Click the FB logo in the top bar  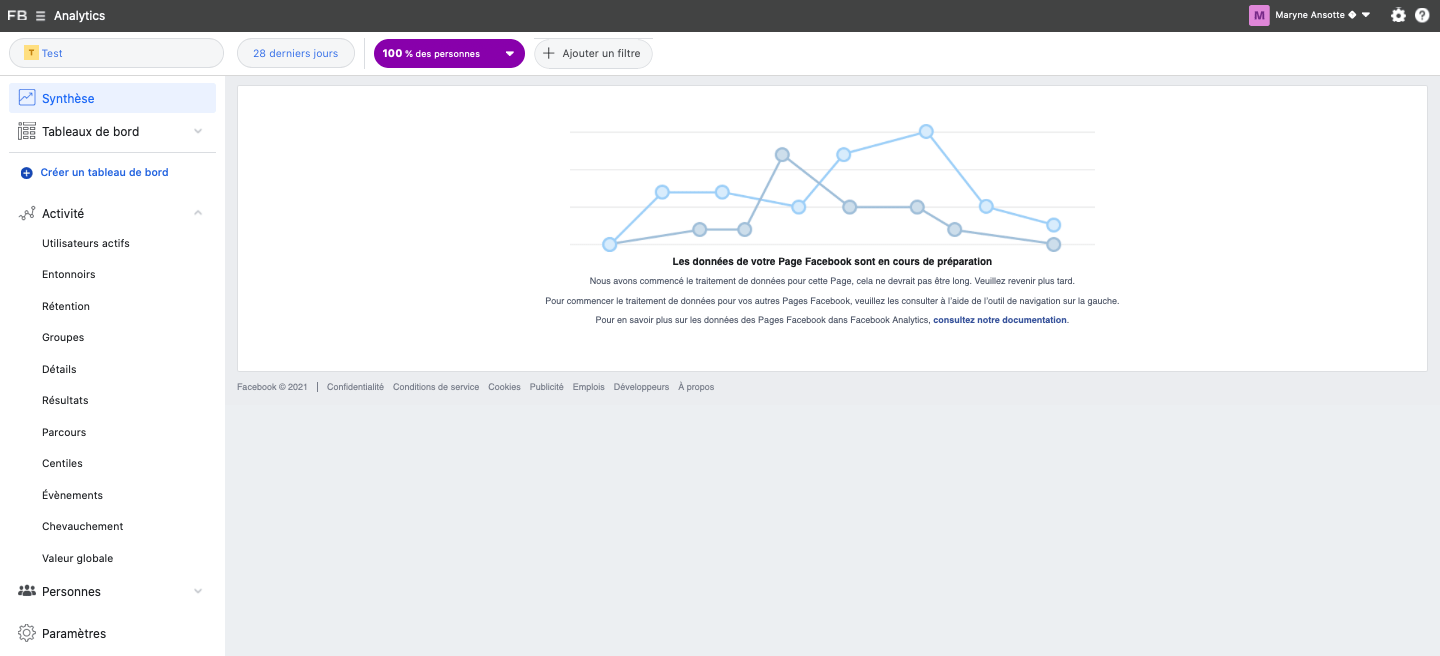click(16, 15)
